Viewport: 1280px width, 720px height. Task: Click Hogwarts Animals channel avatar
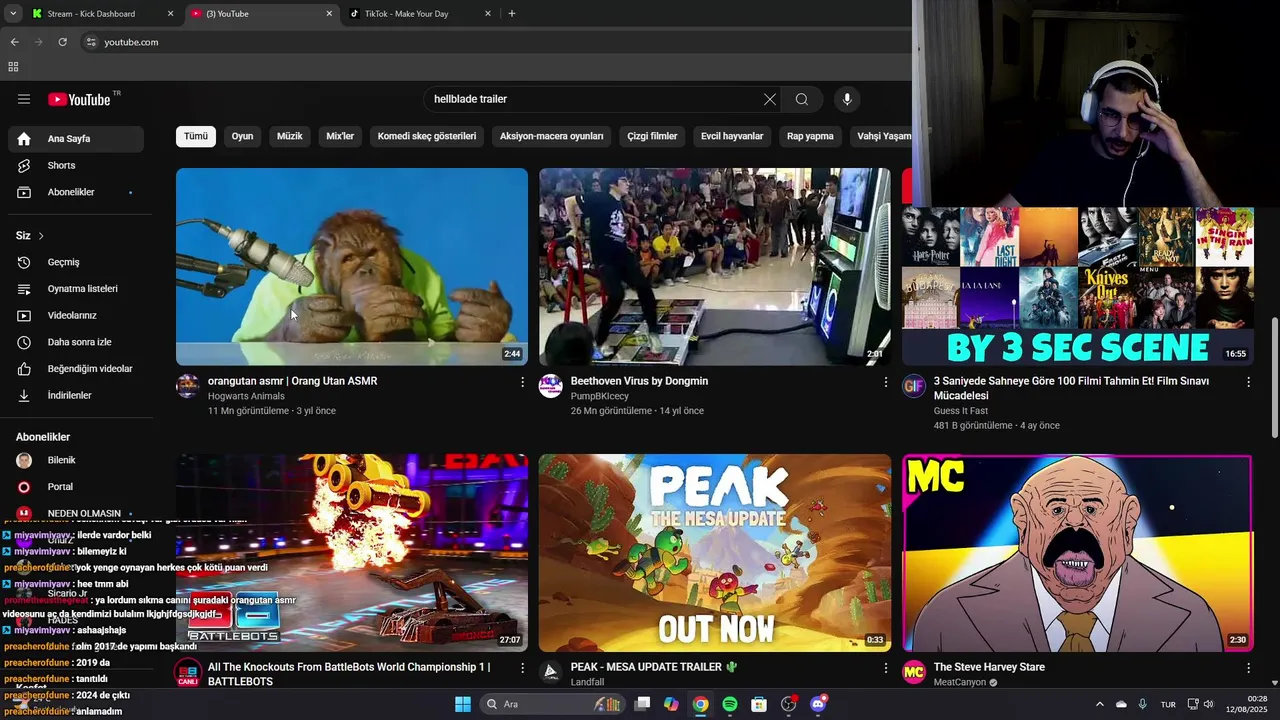click(x=188, y=386)
